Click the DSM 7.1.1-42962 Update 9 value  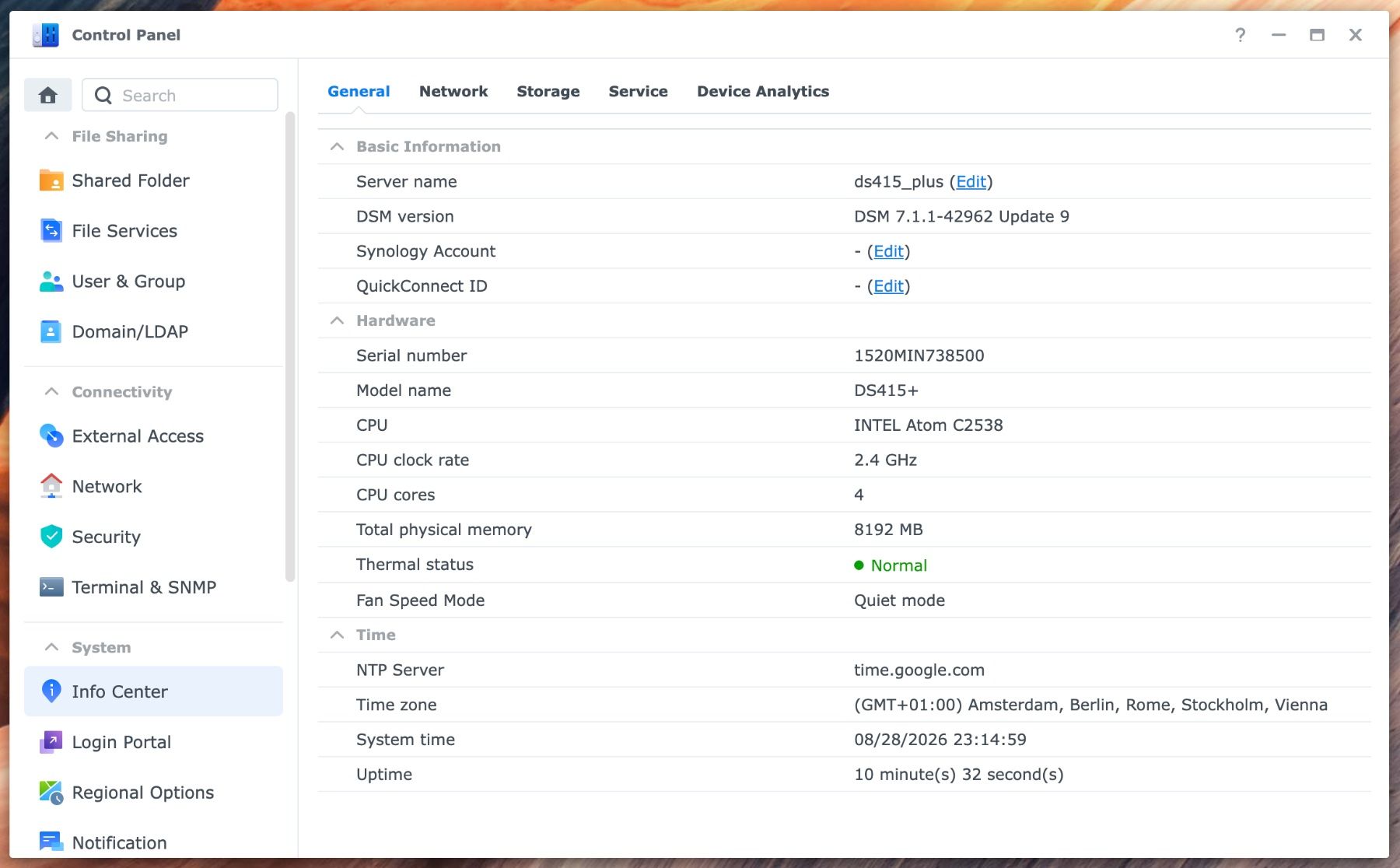point(961,216)
